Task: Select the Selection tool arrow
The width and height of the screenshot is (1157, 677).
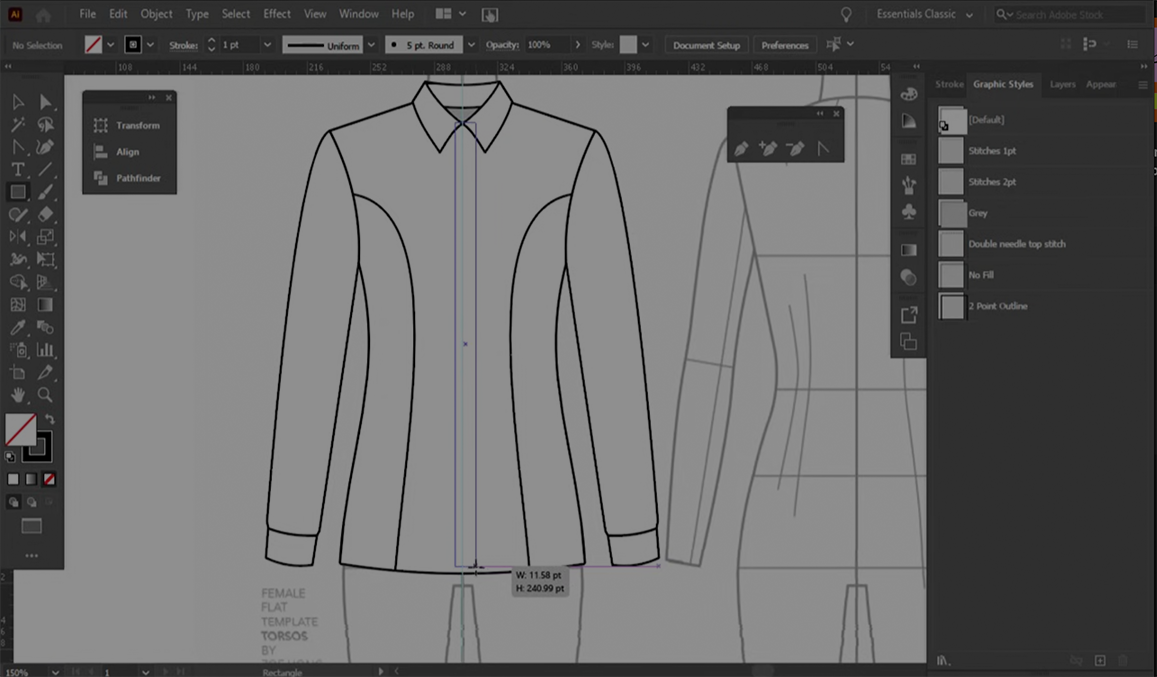Action: point(18,102)
